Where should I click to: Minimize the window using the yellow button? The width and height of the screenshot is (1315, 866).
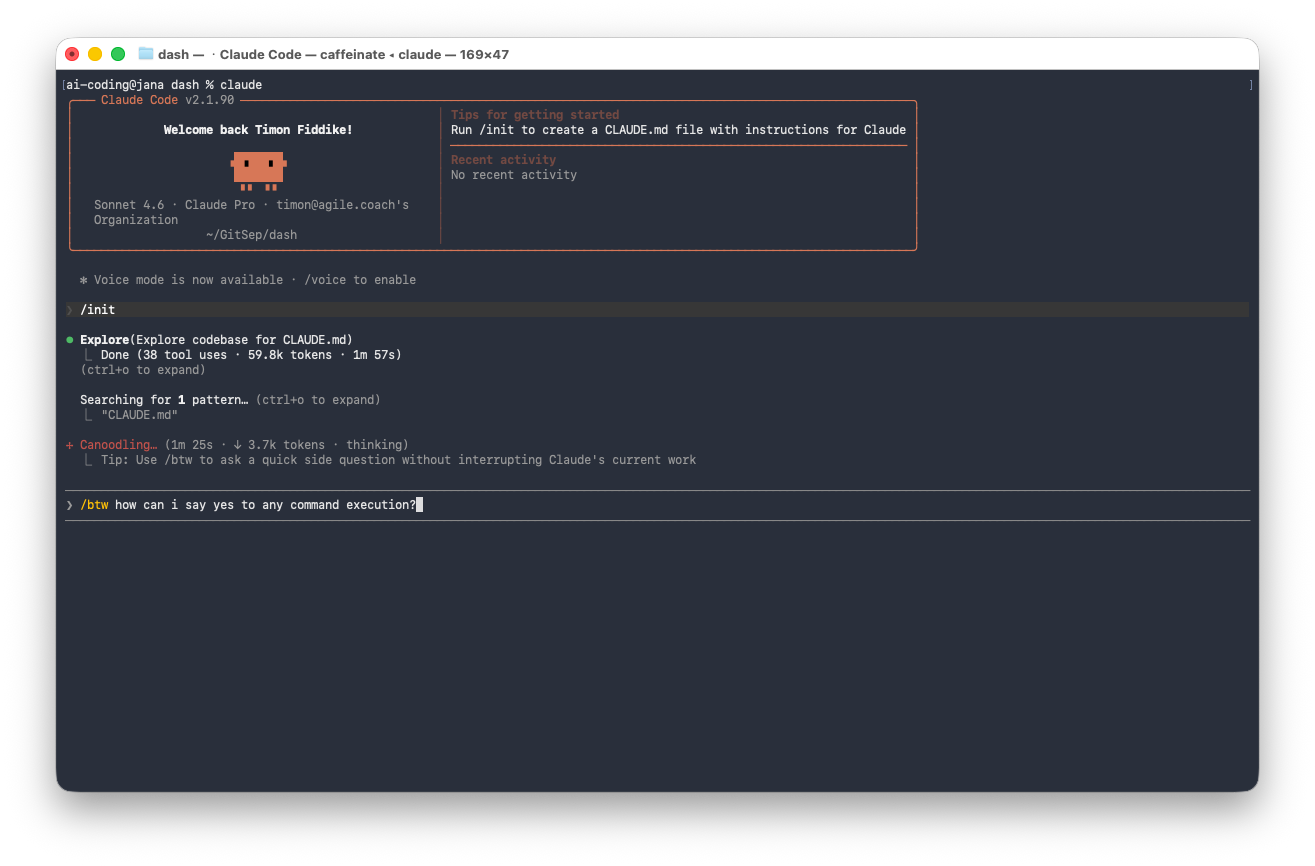click(x=95, y=54)
